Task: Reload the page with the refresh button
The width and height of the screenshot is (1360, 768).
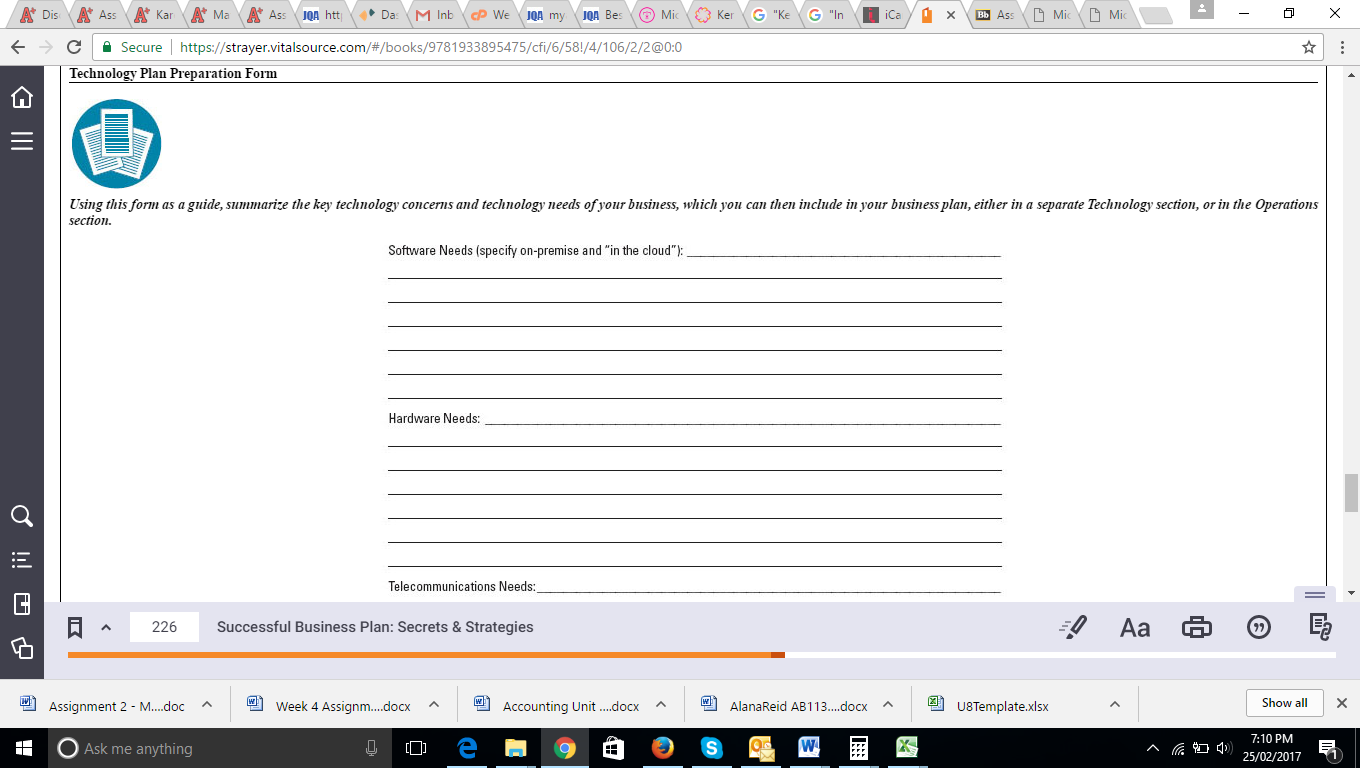Action: click(73, 47)
